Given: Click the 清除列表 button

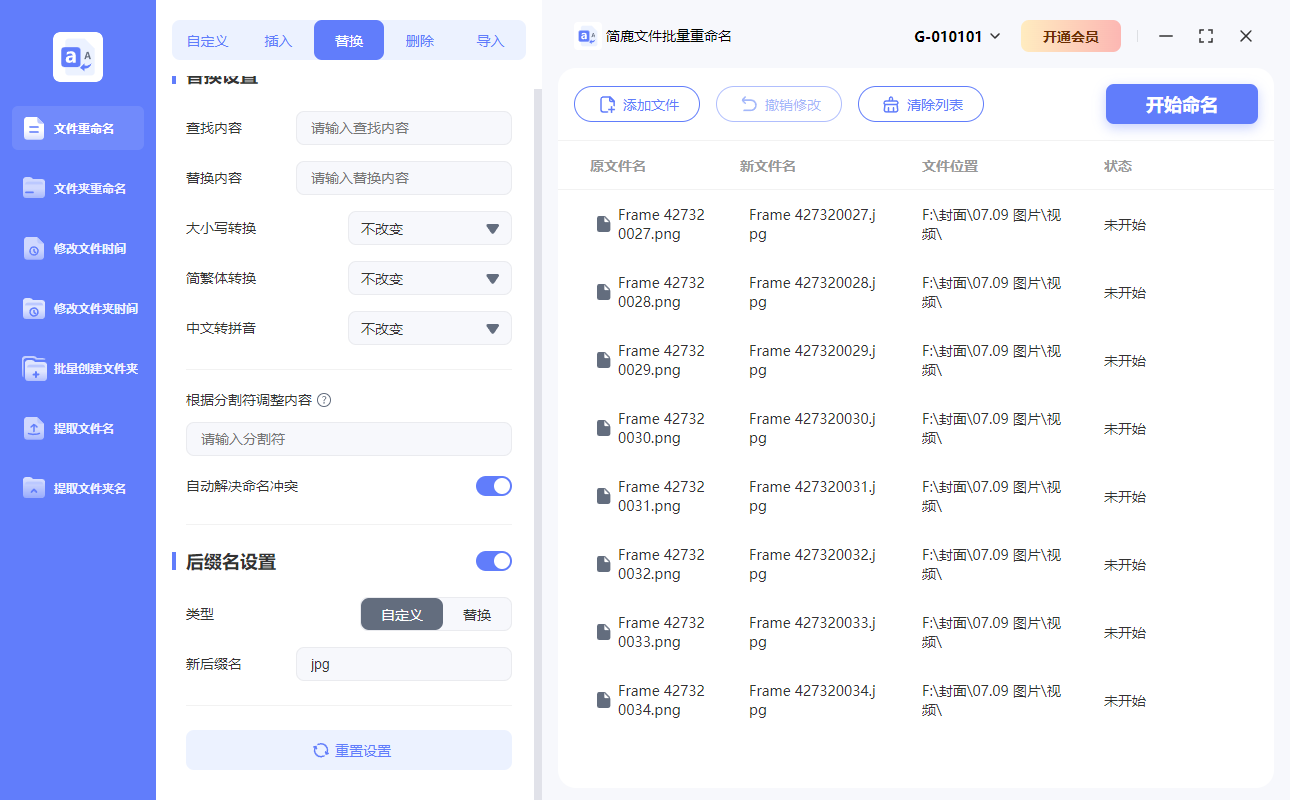Looking at the screenshot, I should (x=921, y=104).
